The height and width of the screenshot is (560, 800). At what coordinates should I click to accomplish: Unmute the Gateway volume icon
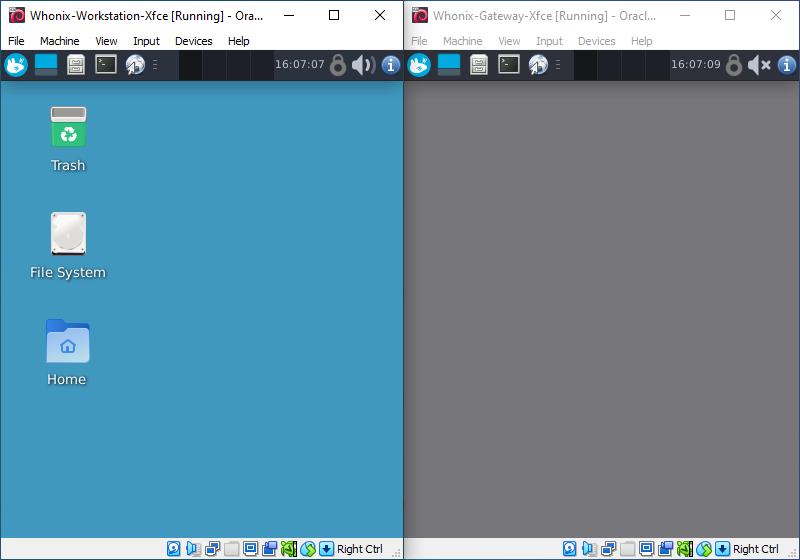point(760,65)
